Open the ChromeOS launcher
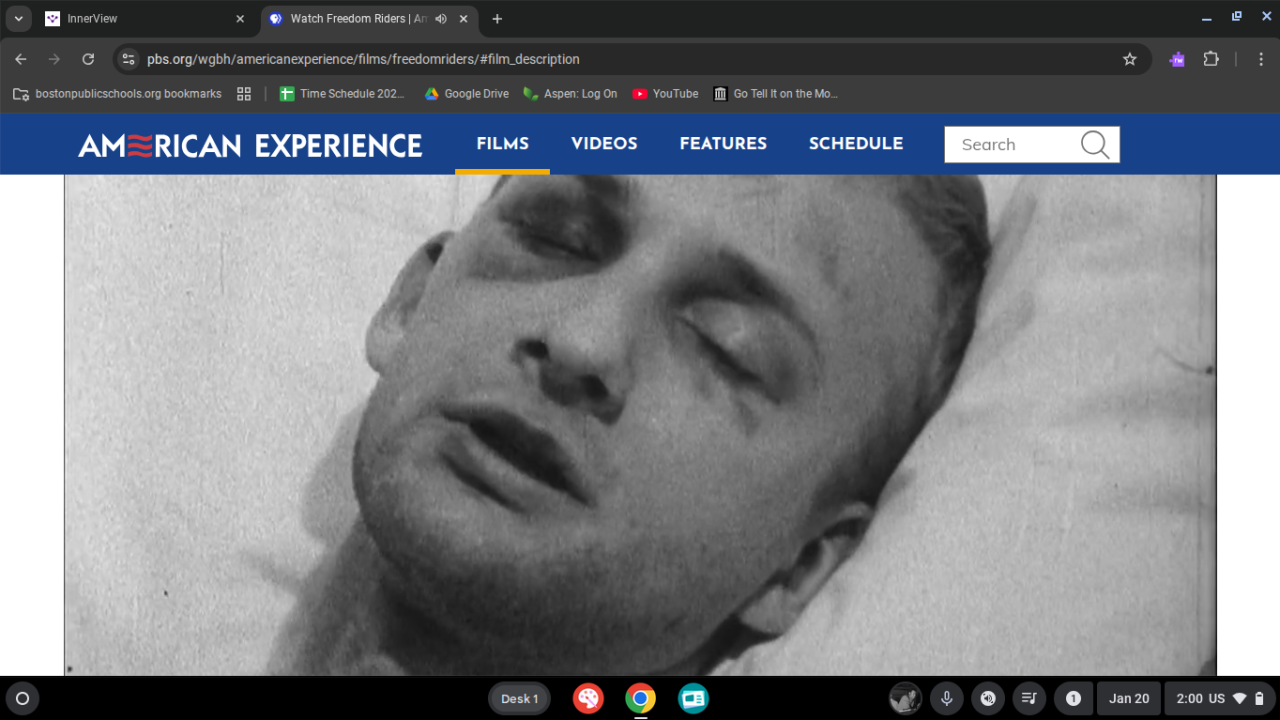The height and width of the screenshot is (720, 1280). [x=22, y=699]
